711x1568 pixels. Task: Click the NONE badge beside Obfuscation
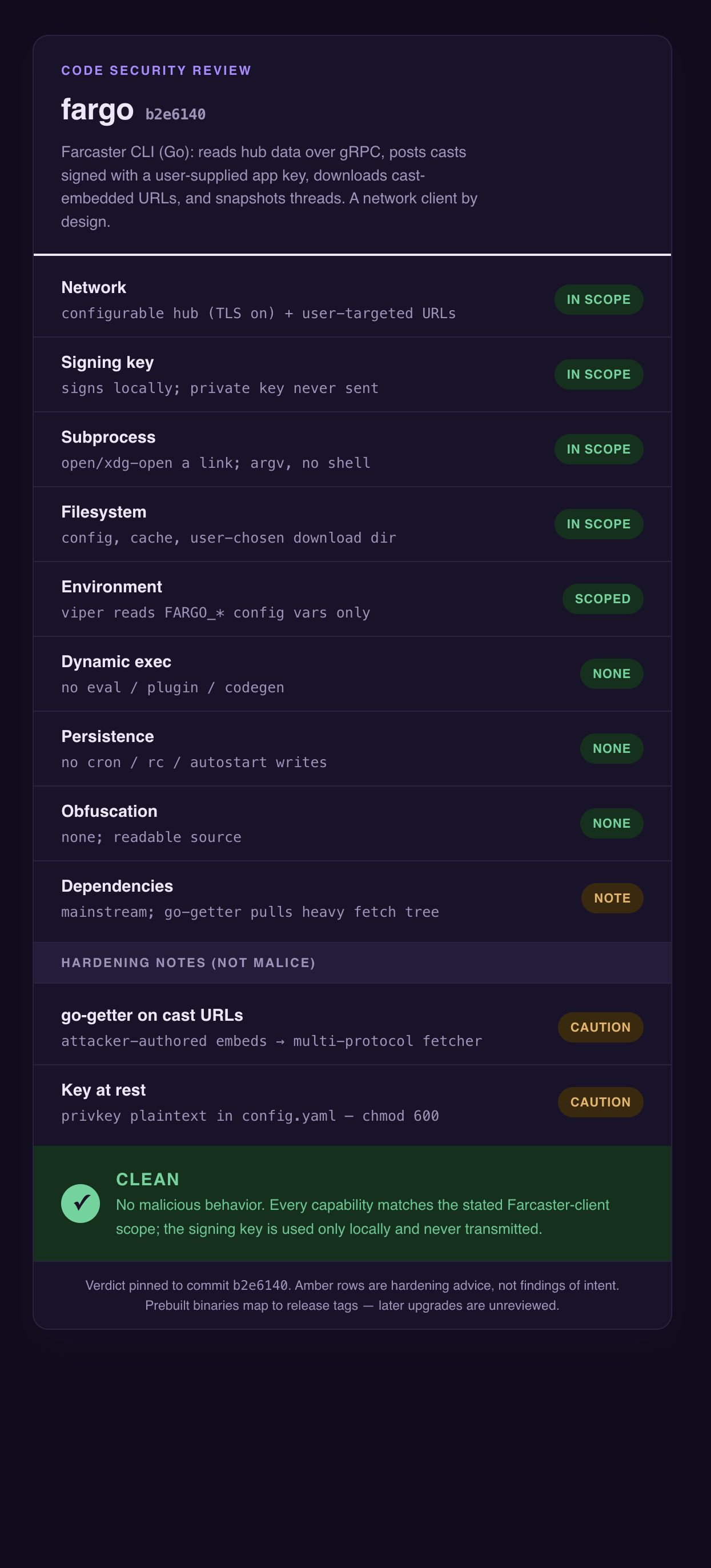611,824
